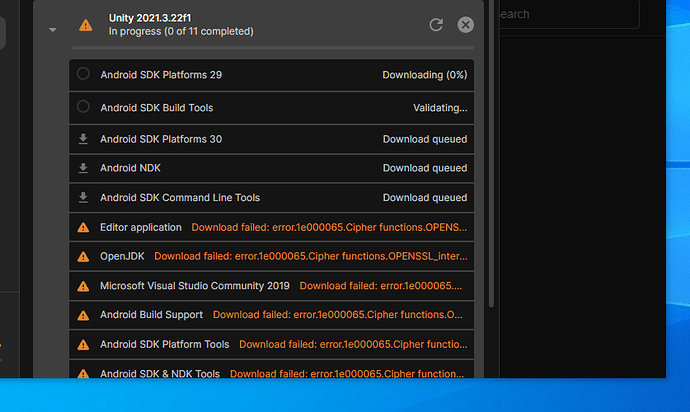The image size is (690, 412).
Task: Click warning icon for Android SDK & NDK Tools
Action: (83, 374)
